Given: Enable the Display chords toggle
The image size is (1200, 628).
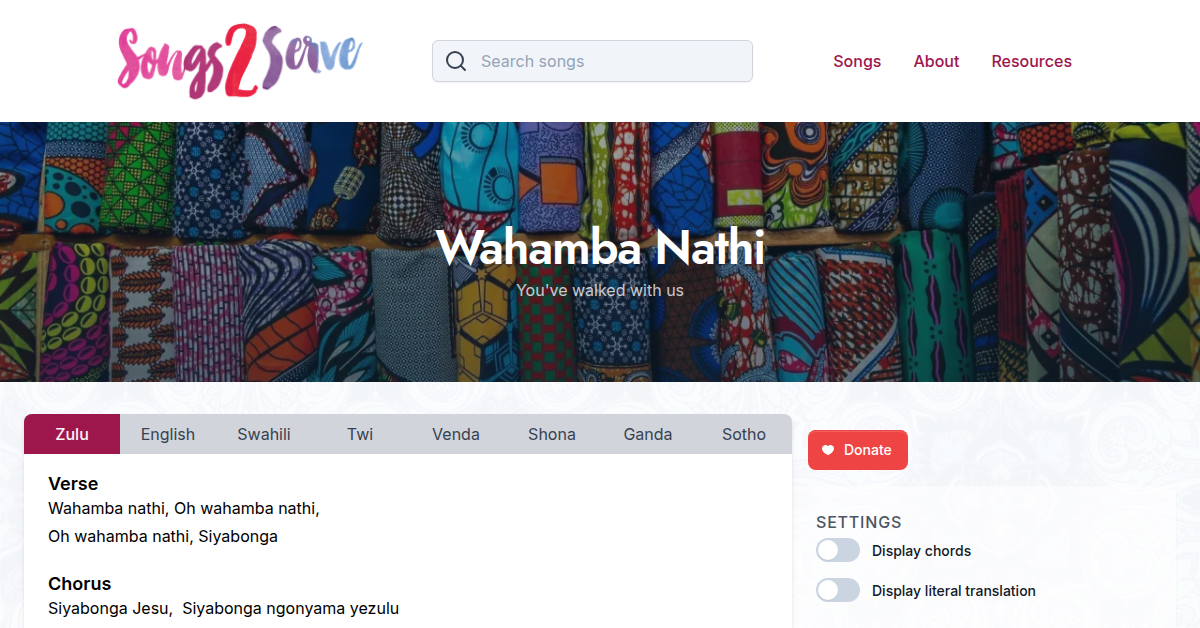Looking at the screenshot, I should pyautogui.click(x=837, y=550).
